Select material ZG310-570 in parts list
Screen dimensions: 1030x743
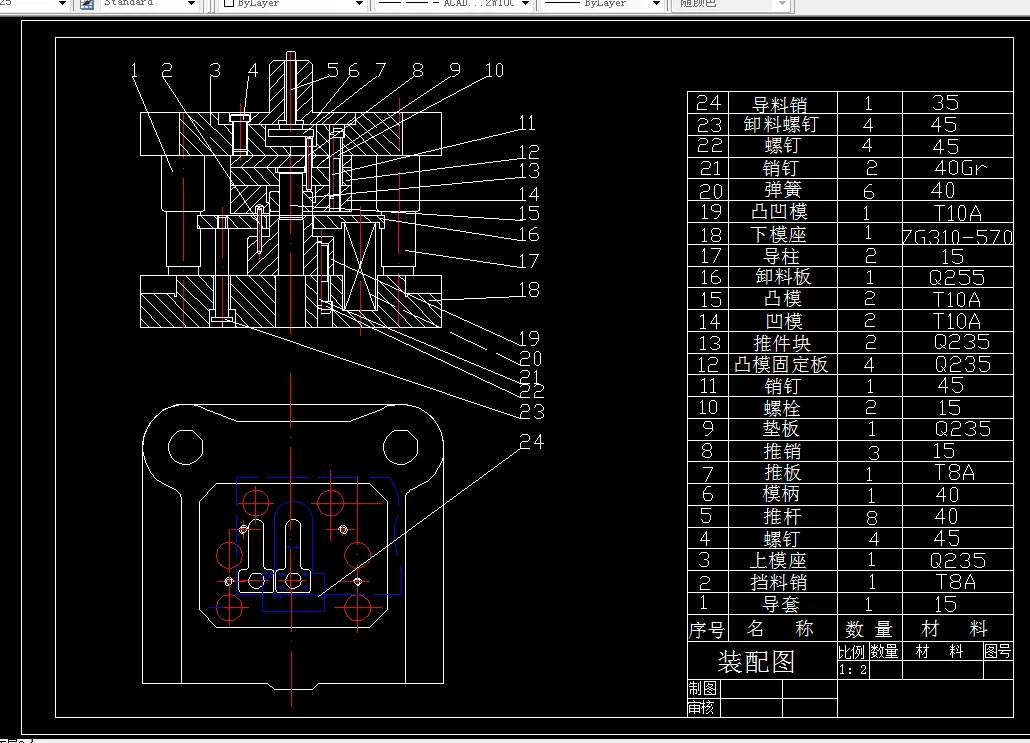click(x=958, y=236)
